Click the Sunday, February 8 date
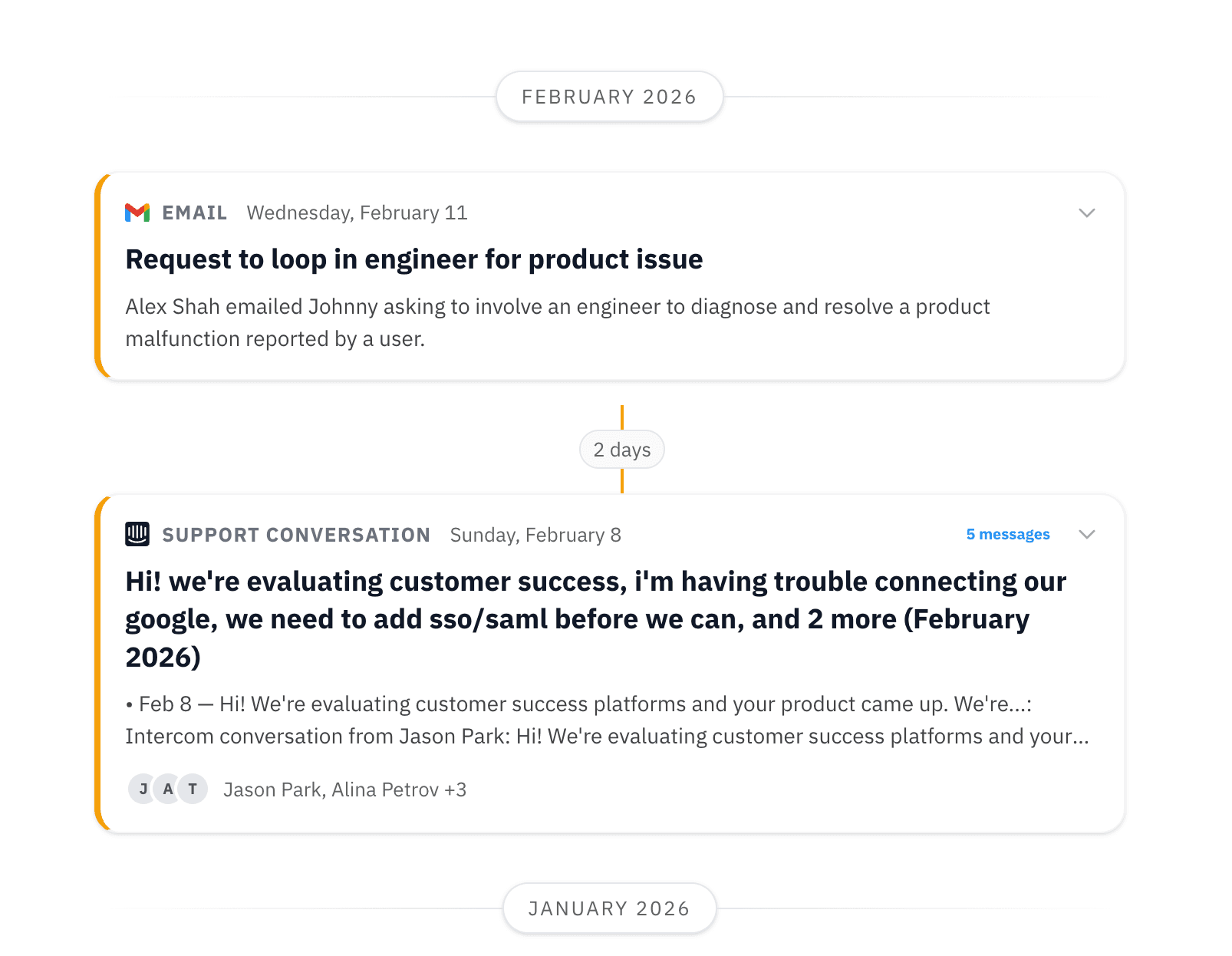The image size is (1232, 956). [535, 535]
